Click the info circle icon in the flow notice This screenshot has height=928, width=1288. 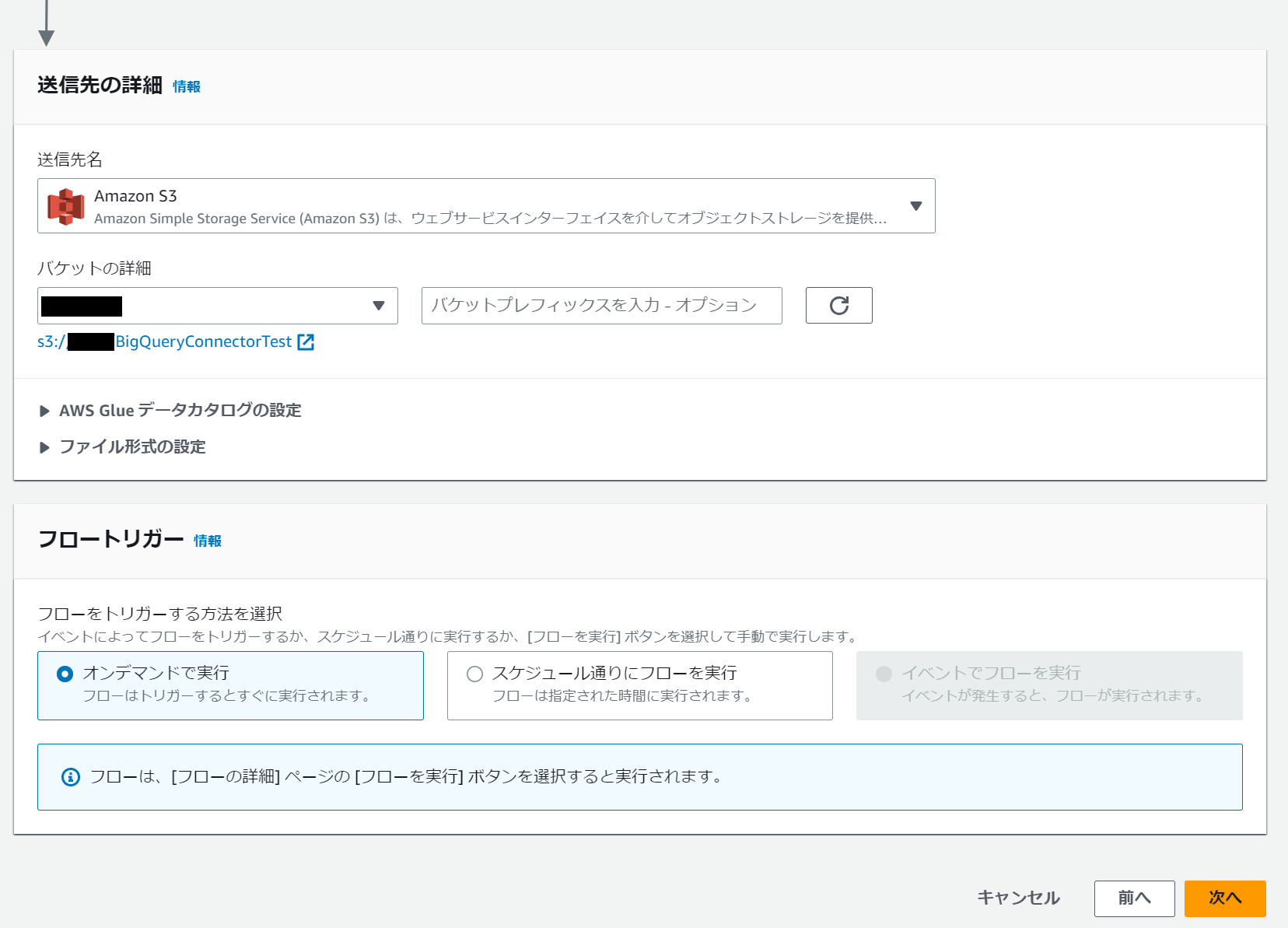pos(71,777)
